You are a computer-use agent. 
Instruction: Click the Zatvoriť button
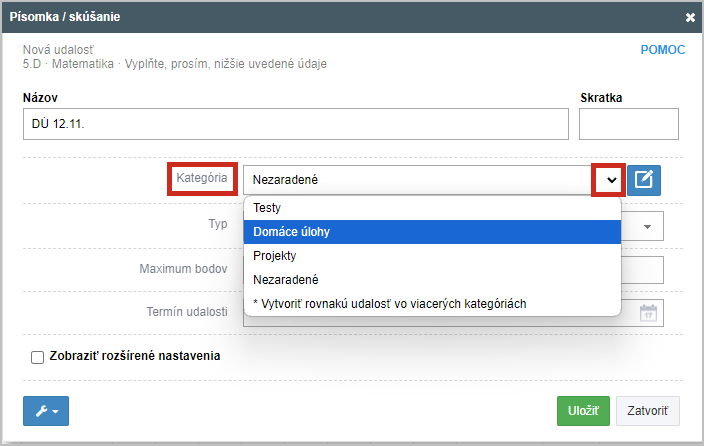pyautogui.click(x=647, y=411)
